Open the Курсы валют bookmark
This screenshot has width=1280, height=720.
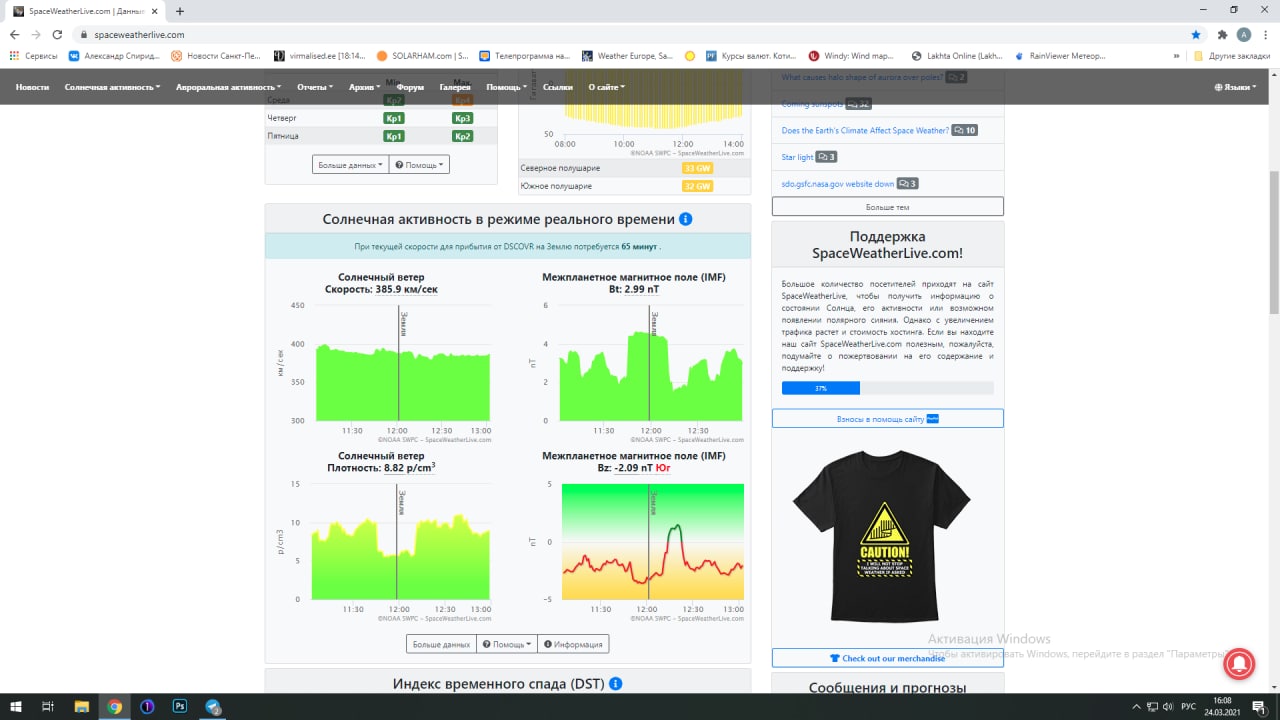click(751, 56)
